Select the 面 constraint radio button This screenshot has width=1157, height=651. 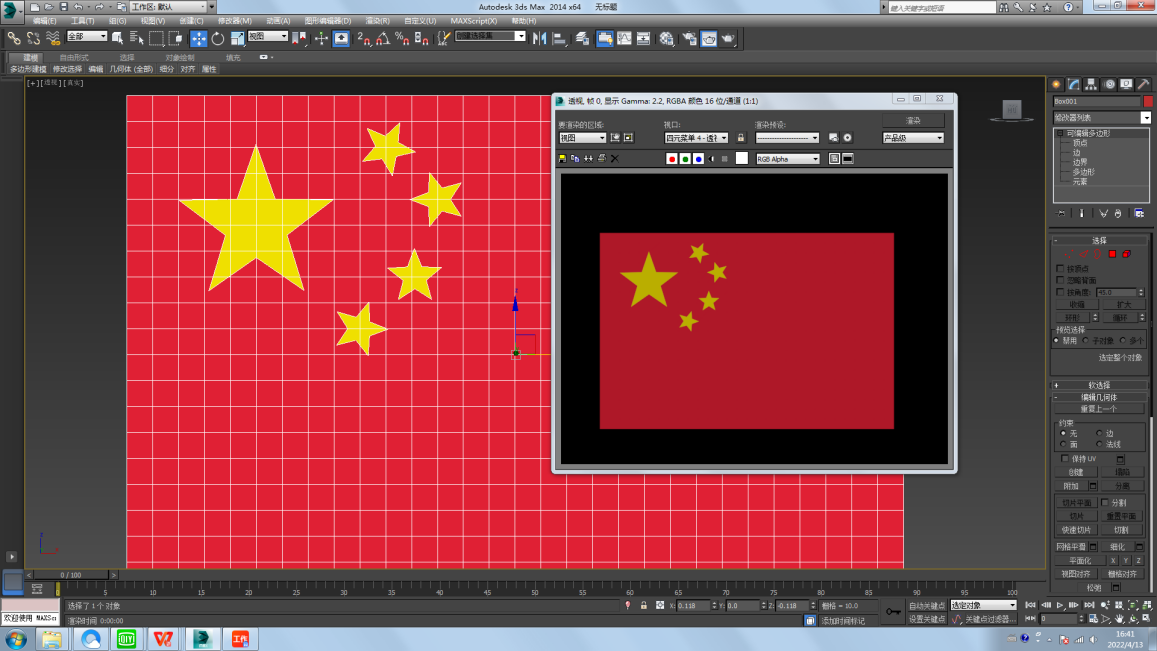[x=1063, y=444]
